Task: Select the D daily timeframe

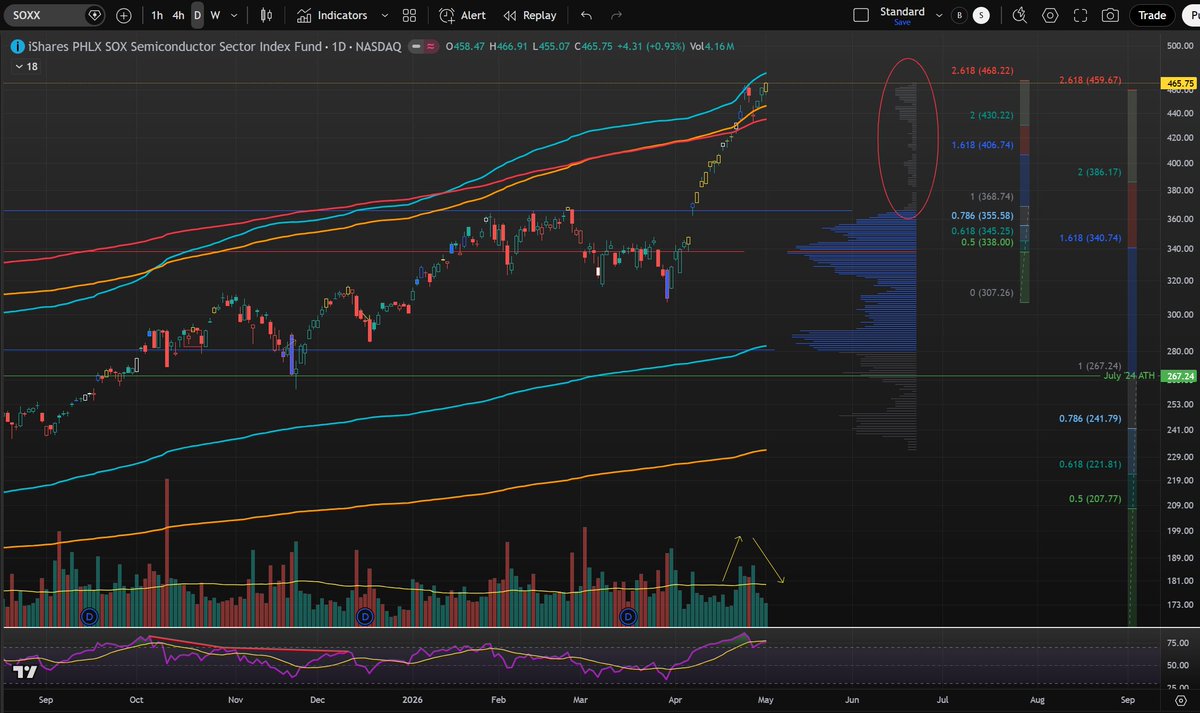Action: pos(197,16)
